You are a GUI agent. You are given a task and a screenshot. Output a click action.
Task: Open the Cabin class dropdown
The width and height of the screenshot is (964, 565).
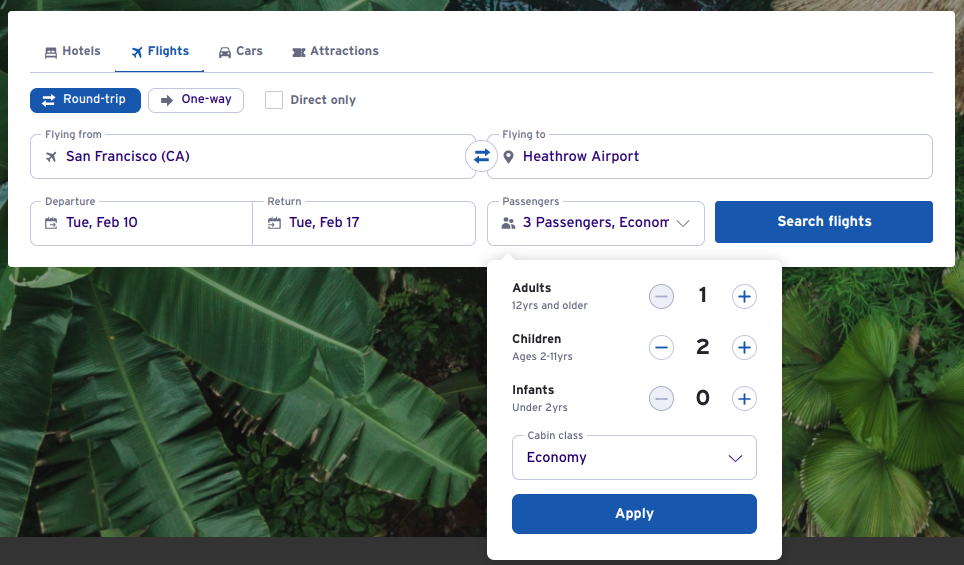coord(634,458)
